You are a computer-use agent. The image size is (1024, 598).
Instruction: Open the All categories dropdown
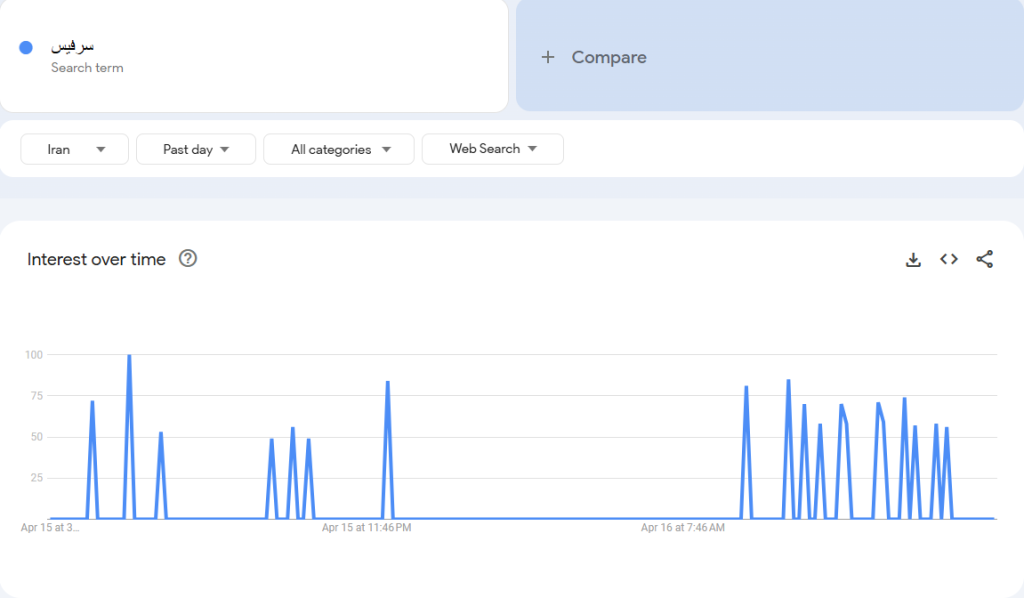coord(338,149)
